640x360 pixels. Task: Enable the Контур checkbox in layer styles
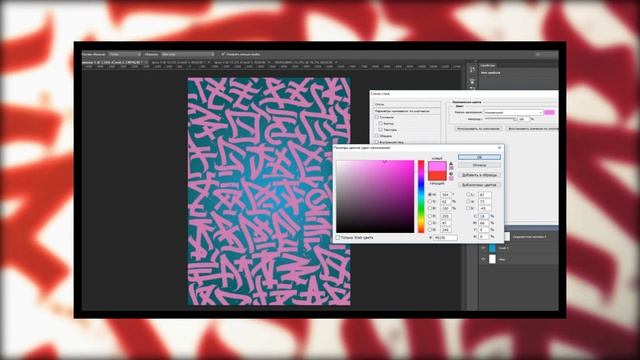(380, 123)
